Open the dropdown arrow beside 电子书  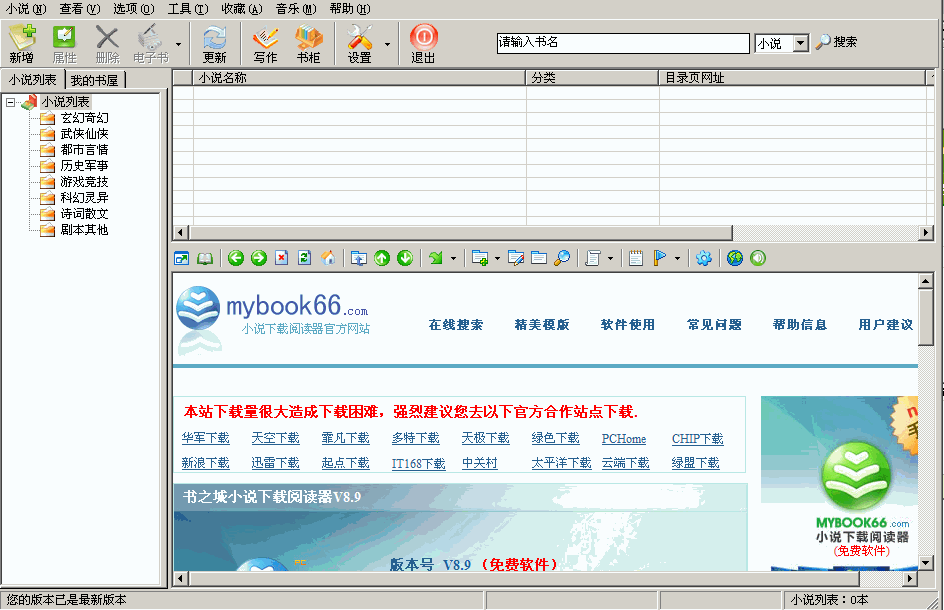178,44
